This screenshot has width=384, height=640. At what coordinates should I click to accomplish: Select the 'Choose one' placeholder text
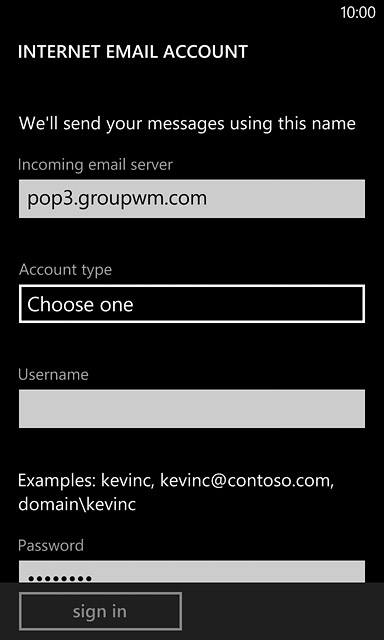(x=80, y=304)
